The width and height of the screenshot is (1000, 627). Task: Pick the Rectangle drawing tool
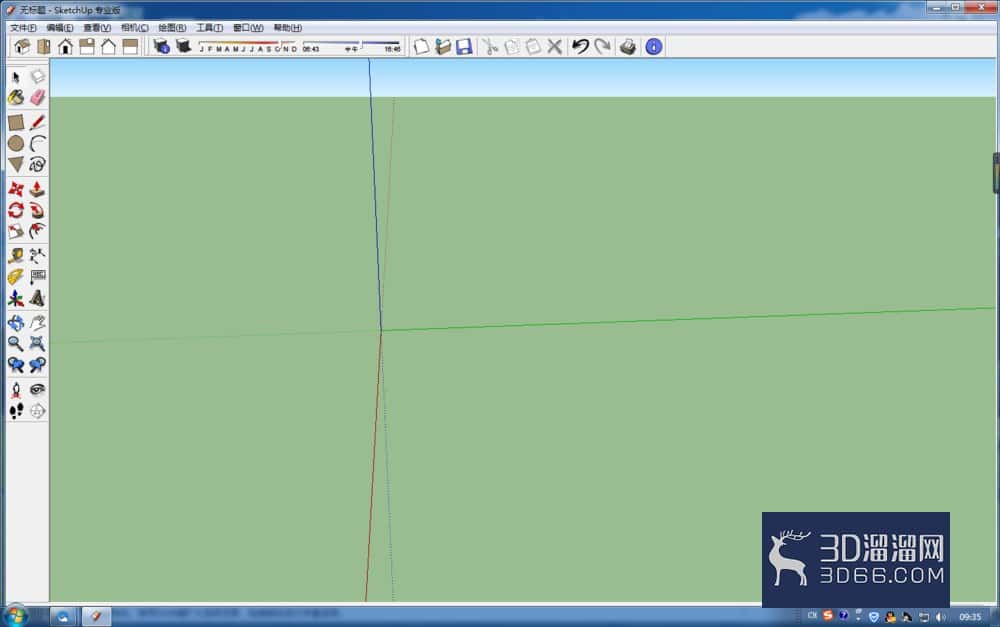[x=16, y=122]
